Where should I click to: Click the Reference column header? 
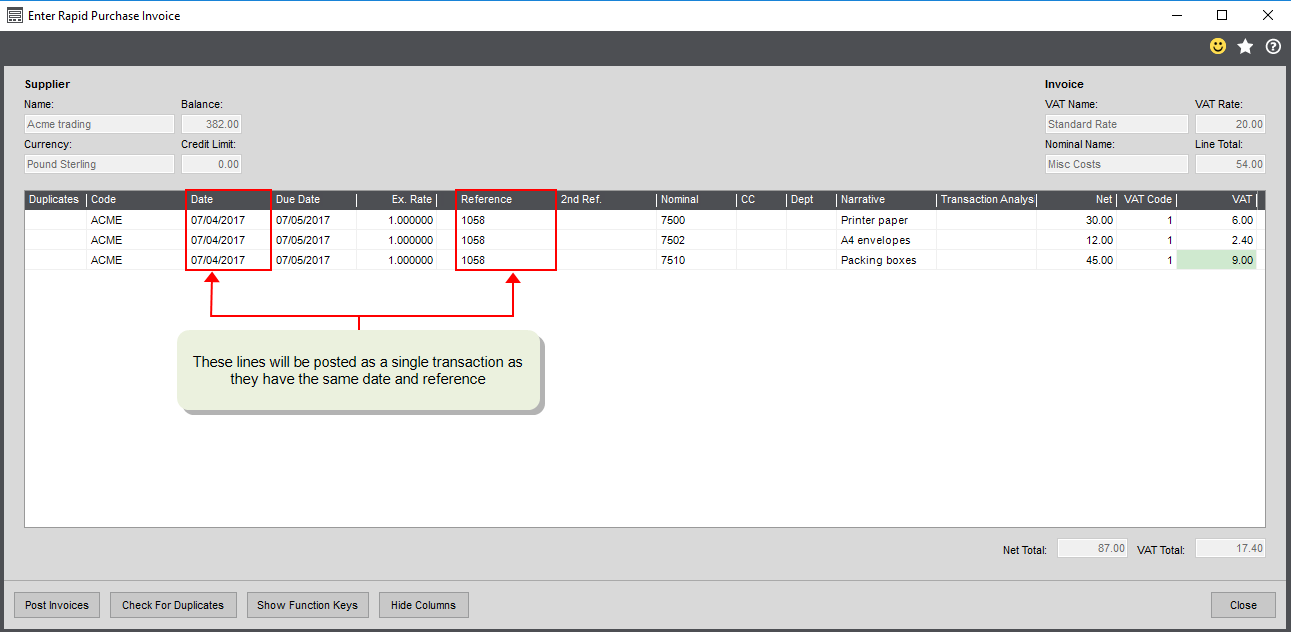click(505, 200)
